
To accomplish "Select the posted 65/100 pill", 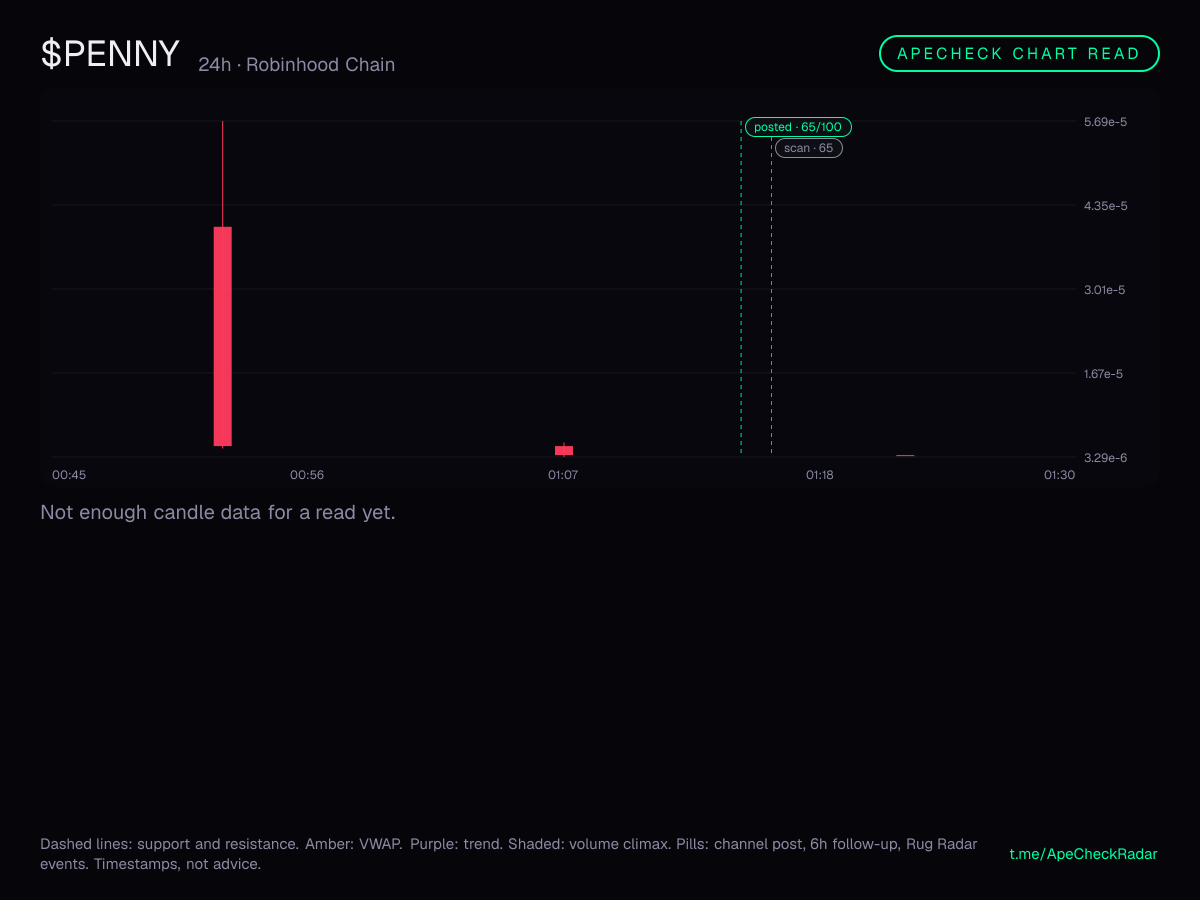I will pos(798,127).
